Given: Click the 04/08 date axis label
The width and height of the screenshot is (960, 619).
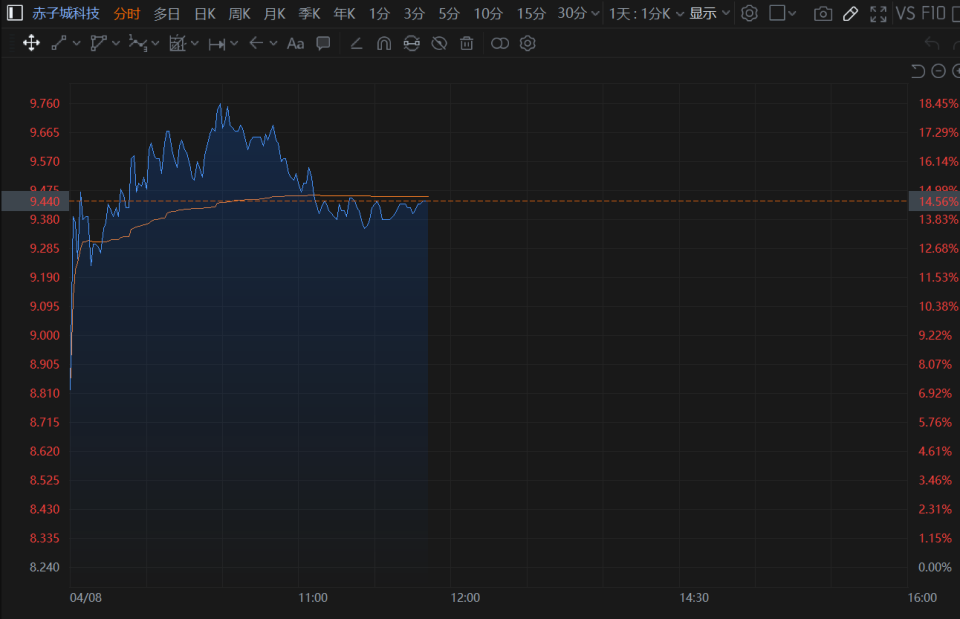Looking at the screenshot, I should [x=86, y=598].
